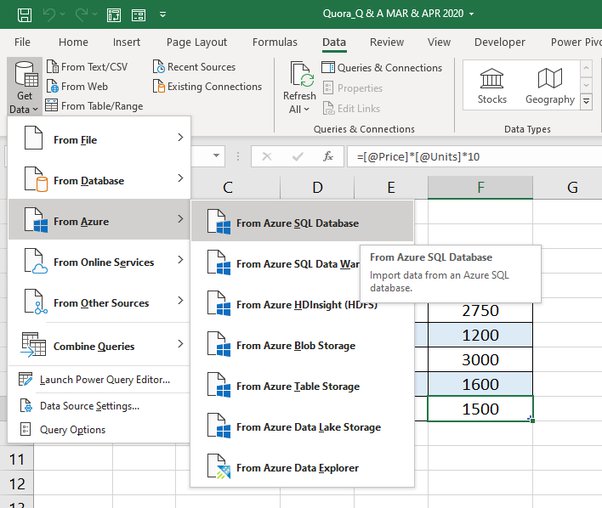Expand From Database submenu
Image resolution: width=602 pixels, height=508 pixels.
tap(99, 179)
